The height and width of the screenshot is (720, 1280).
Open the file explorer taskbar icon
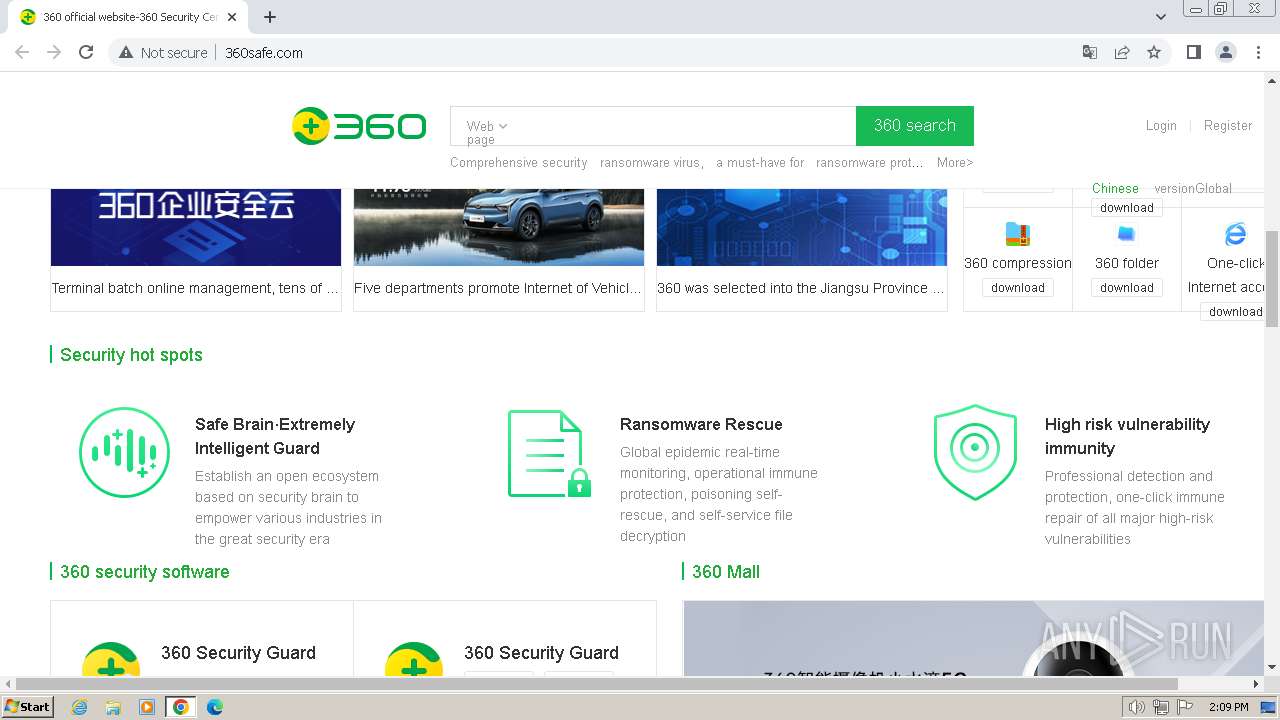click(x=113, y=707)
